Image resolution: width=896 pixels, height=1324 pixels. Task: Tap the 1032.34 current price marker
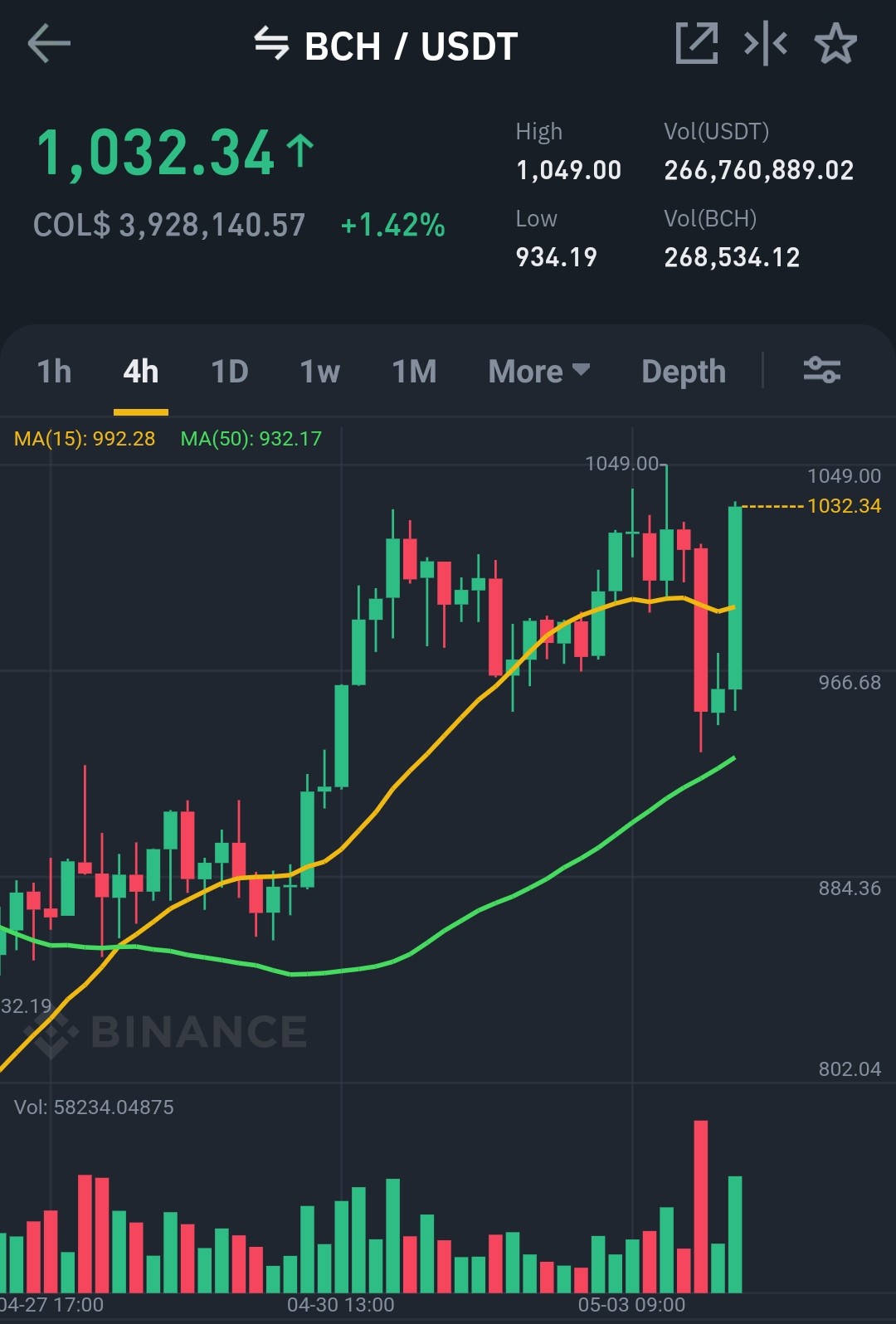point(844,505)
